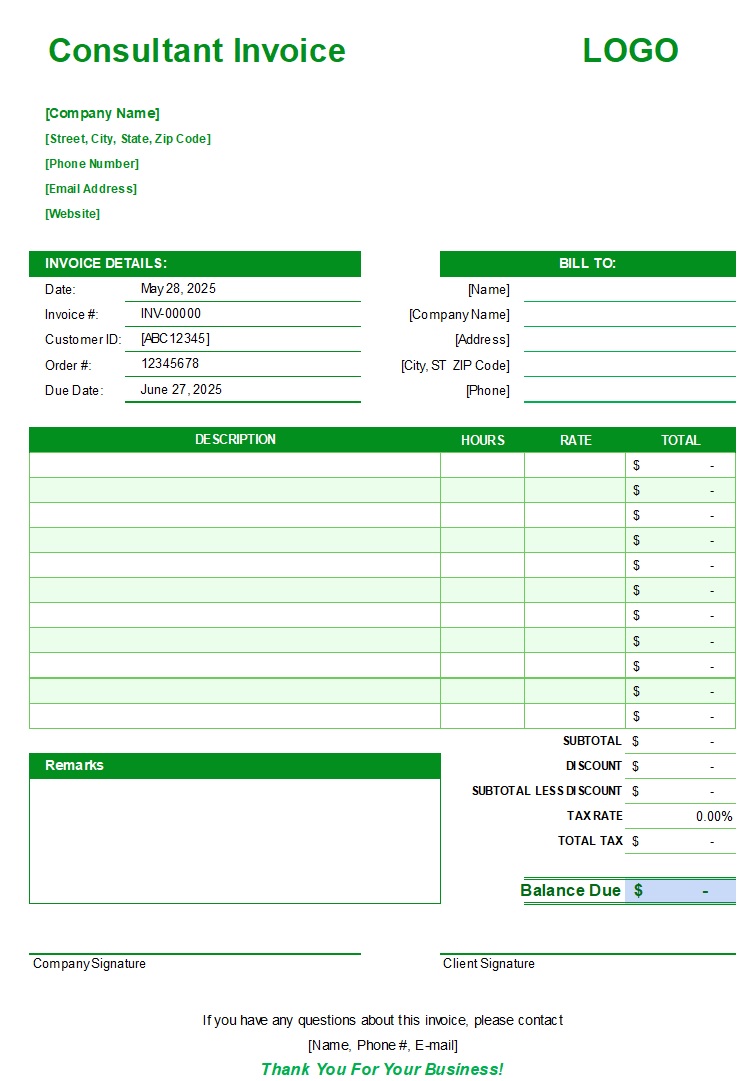Click the HOURS column header
The image size is (737, 1081).
(483, 440)
